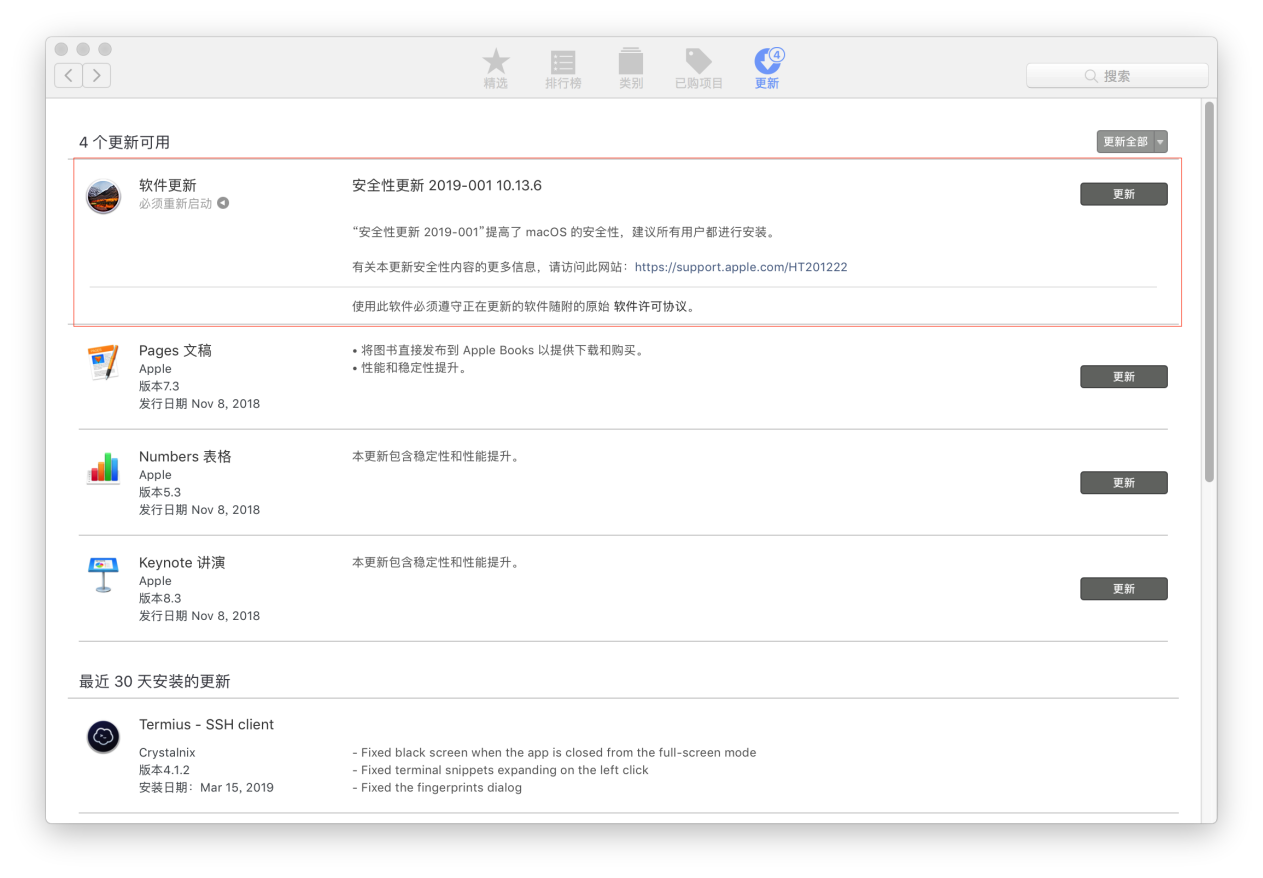Click the 排行榜 chart icon in toolbar
The width and height of the screenshot is (1263, 878).
pos(563,62)
